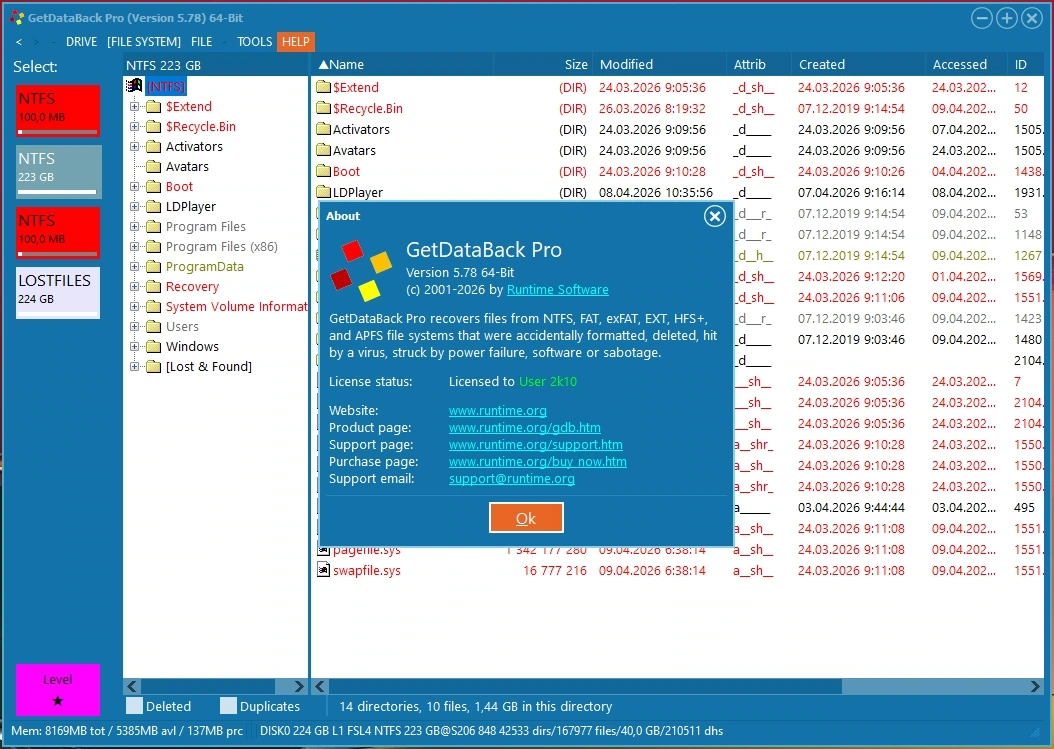Select the Avatars entry in tree
1054x749 pixels.
[x=187, y=166]
